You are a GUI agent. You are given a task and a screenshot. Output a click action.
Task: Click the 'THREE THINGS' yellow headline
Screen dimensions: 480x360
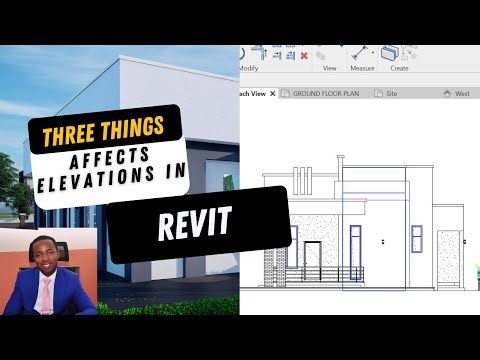click(x=104, y=131)
